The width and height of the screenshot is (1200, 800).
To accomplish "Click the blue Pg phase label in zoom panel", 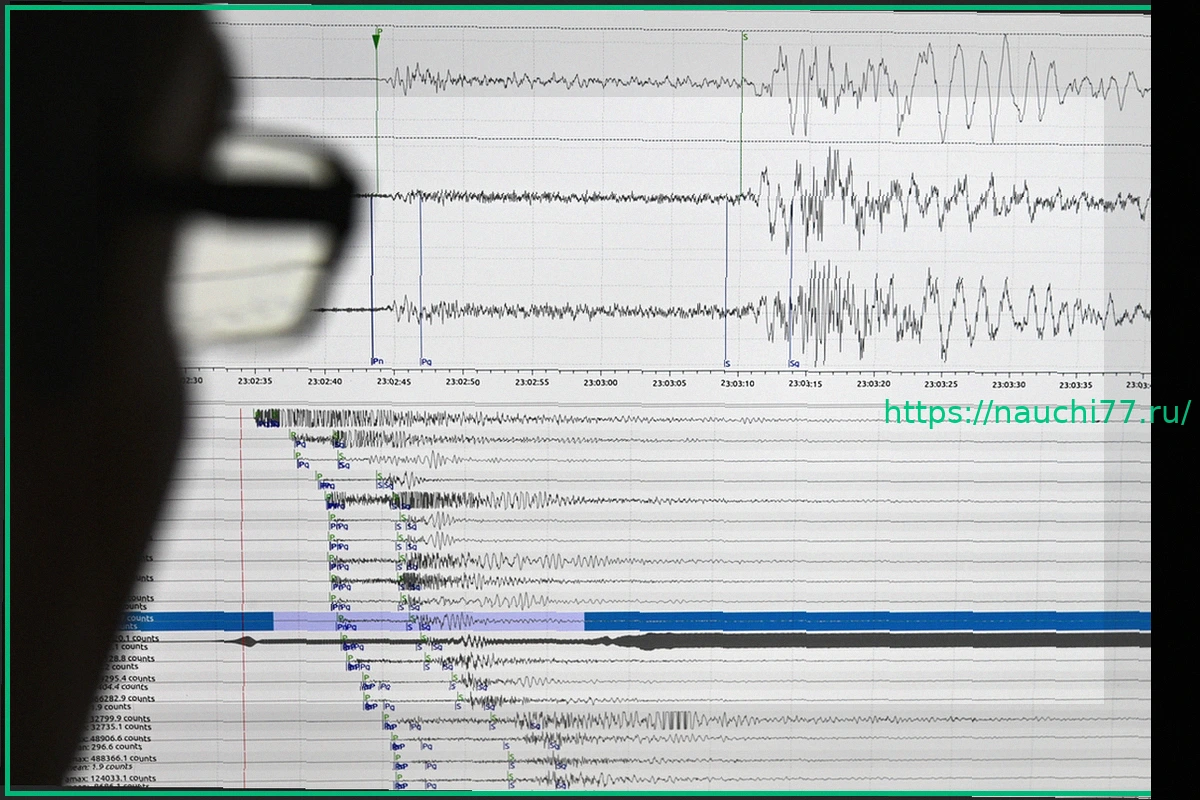I will (426, 361).
